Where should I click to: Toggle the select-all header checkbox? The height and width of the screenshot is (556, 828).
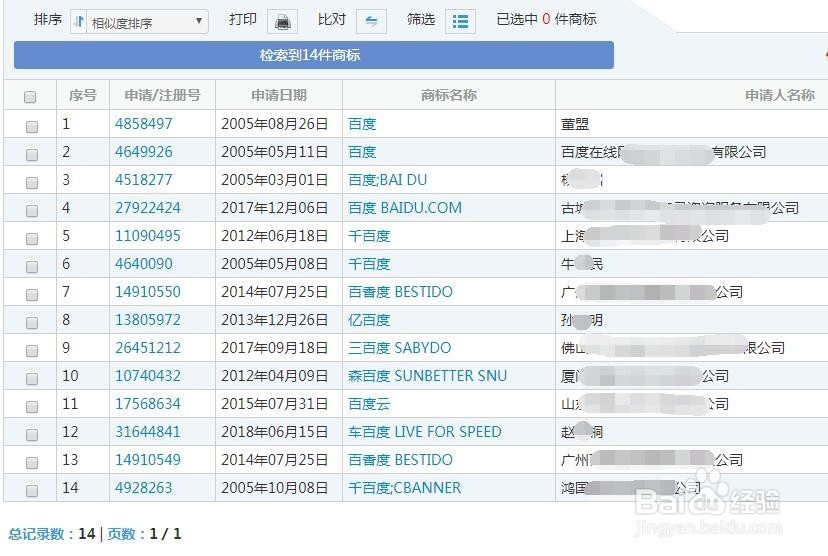click(30, 97)
